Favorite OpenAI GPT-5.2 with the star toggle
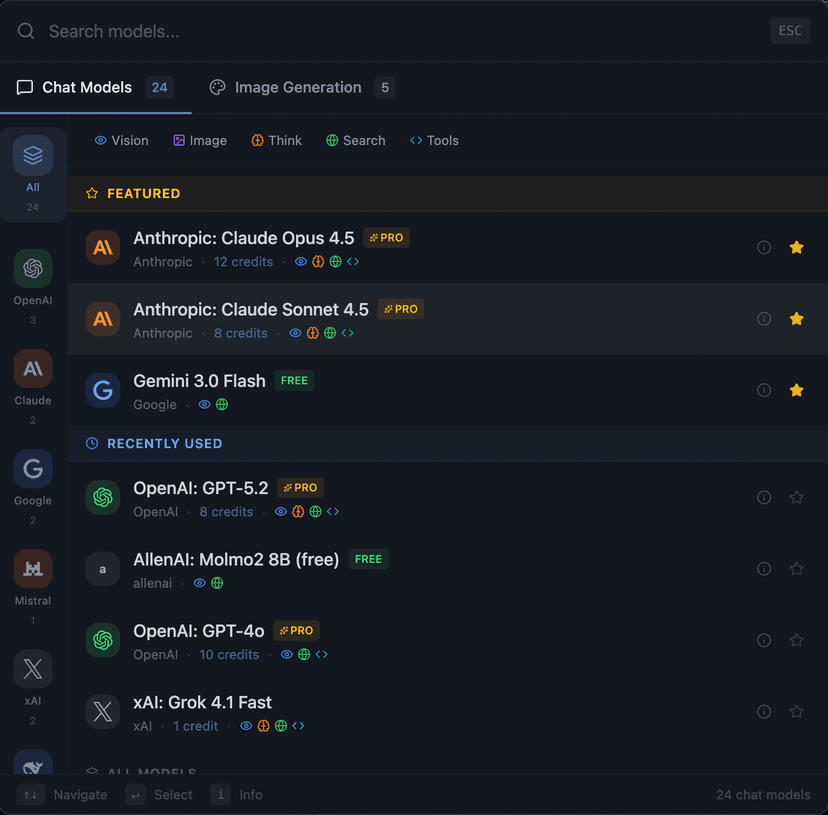828x815 pixels. pos(797,497)
